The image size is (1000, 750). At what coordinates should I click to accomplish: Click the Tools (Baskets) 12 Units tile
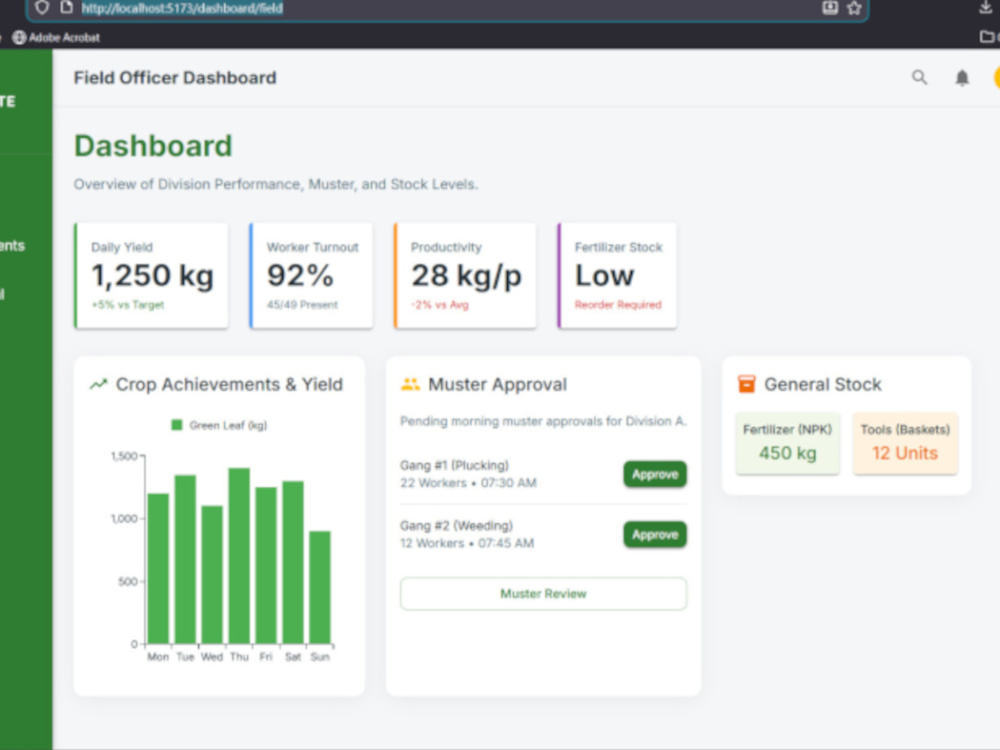pyautogui.click(x=905, y=443)
